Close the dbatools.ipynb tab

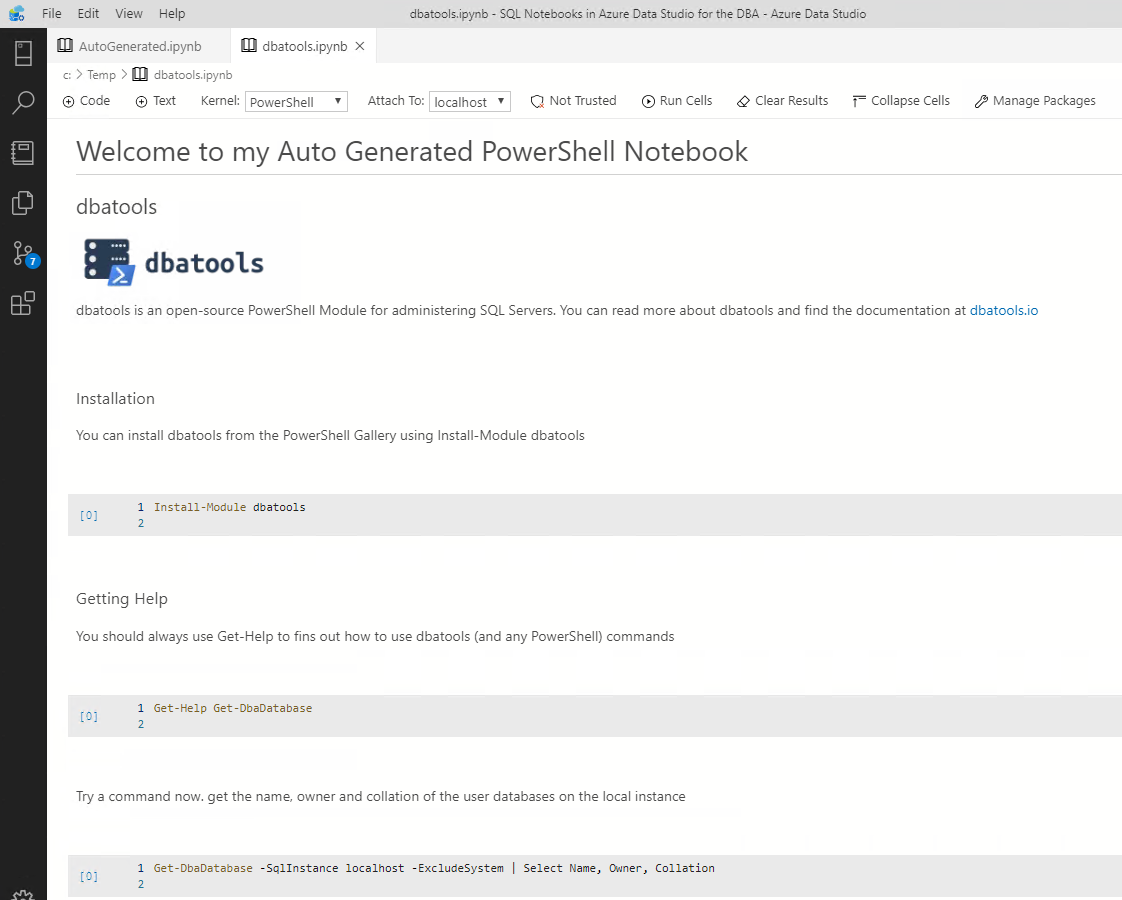pos(360,47)
